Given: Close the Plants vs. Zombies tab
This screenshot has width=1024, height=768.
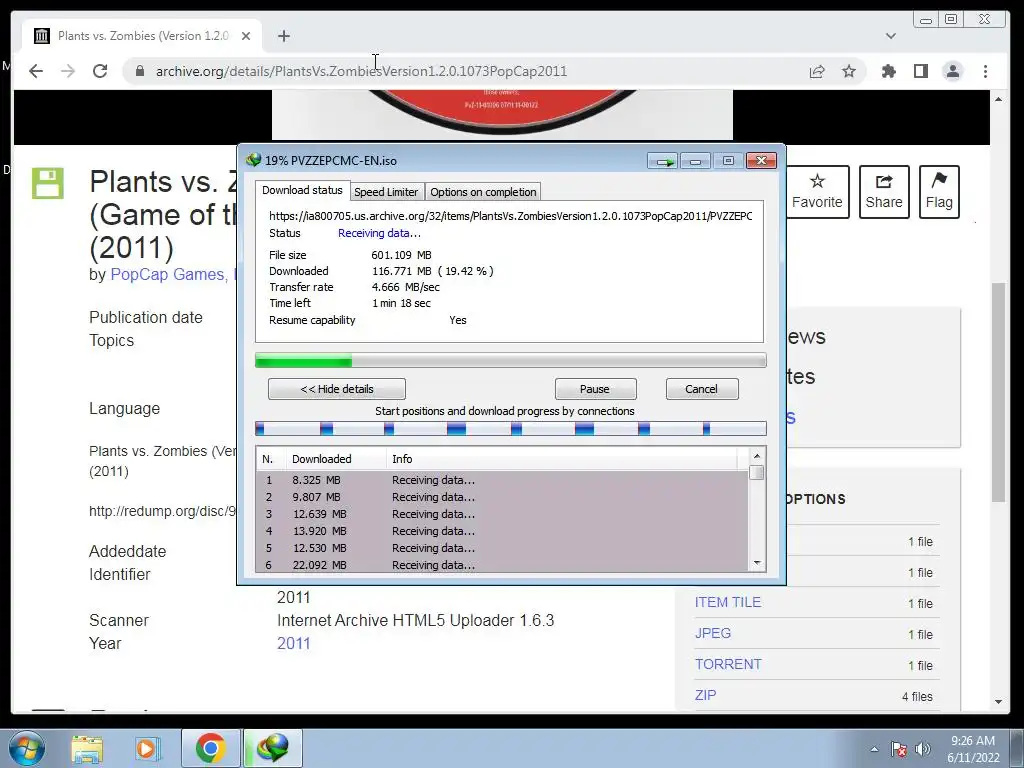Looking at the screenshot, I should [x=246, y=36].
